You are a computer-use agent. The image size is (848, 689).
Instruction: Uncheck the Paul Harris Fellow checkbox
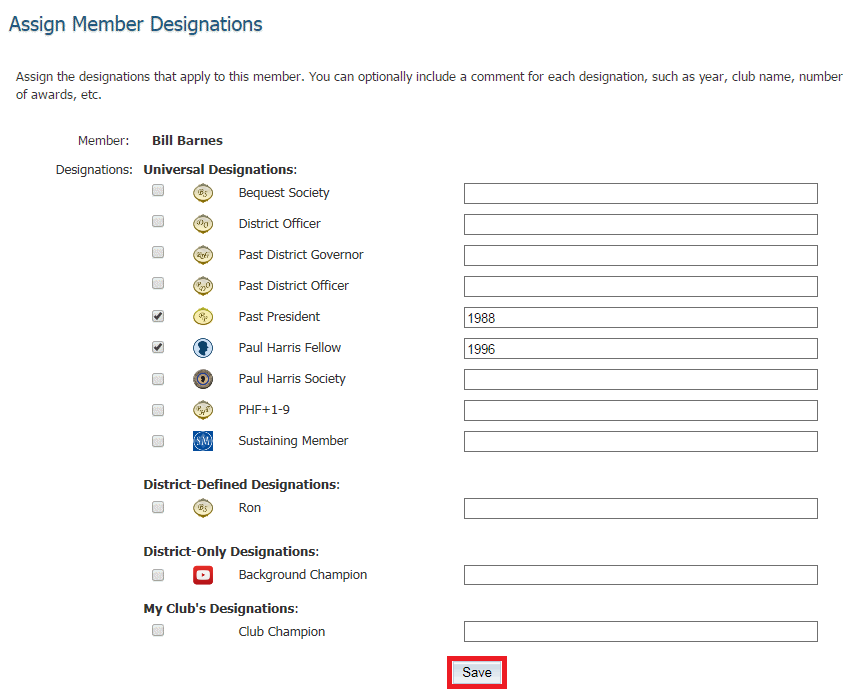[x=158, y=347]
